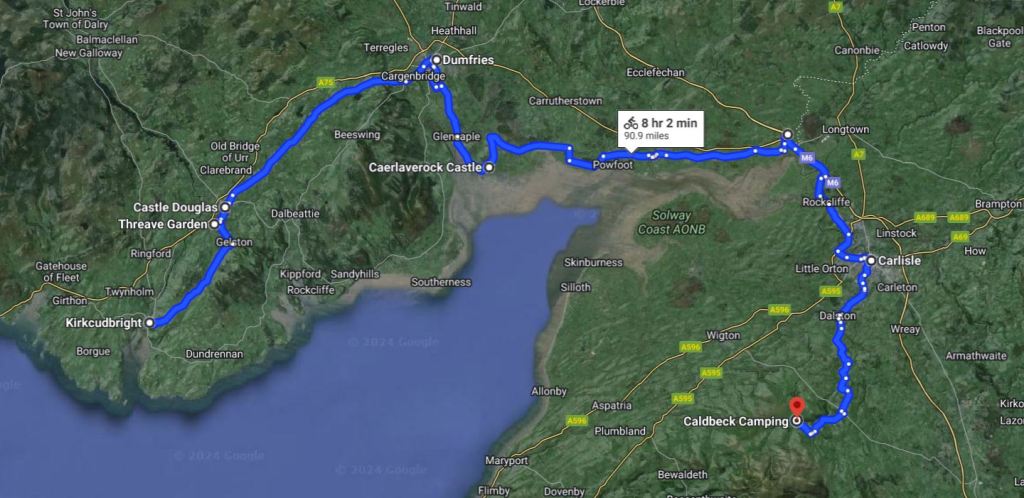1024x498 pixels.
Task: Click the Wigton town label
Action: (x=723, y=335)
